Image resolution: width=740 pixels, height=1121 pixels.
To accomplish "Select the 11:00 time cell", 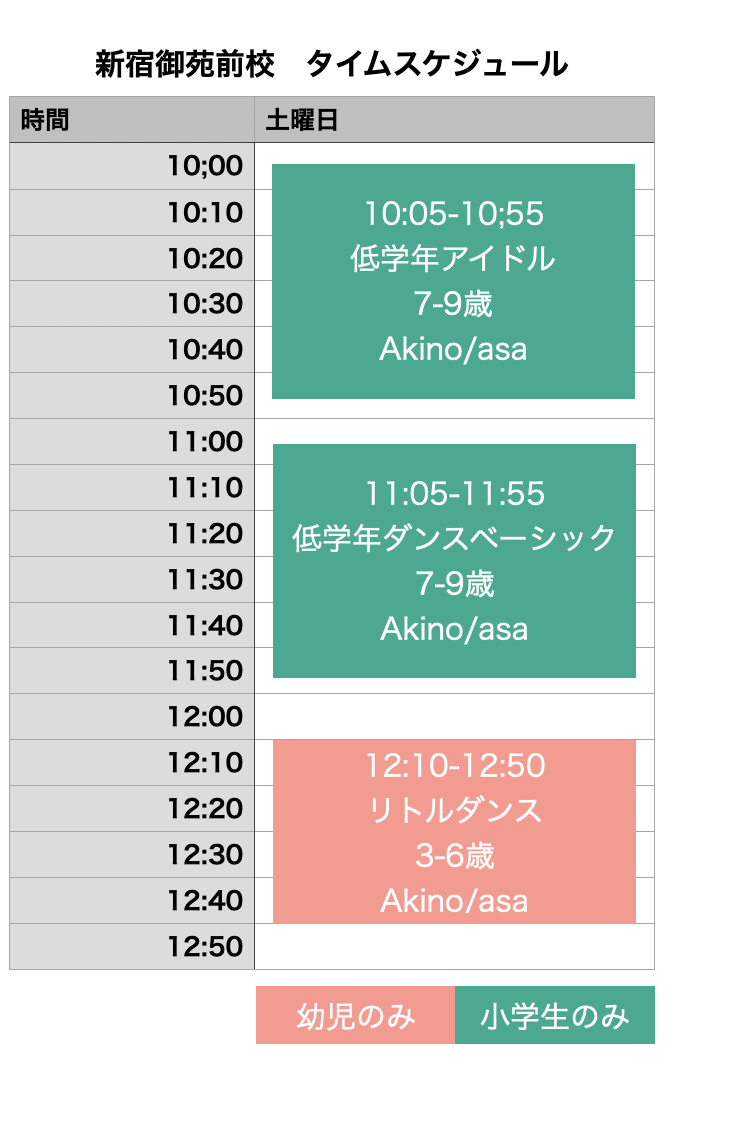I will point(132,442).
